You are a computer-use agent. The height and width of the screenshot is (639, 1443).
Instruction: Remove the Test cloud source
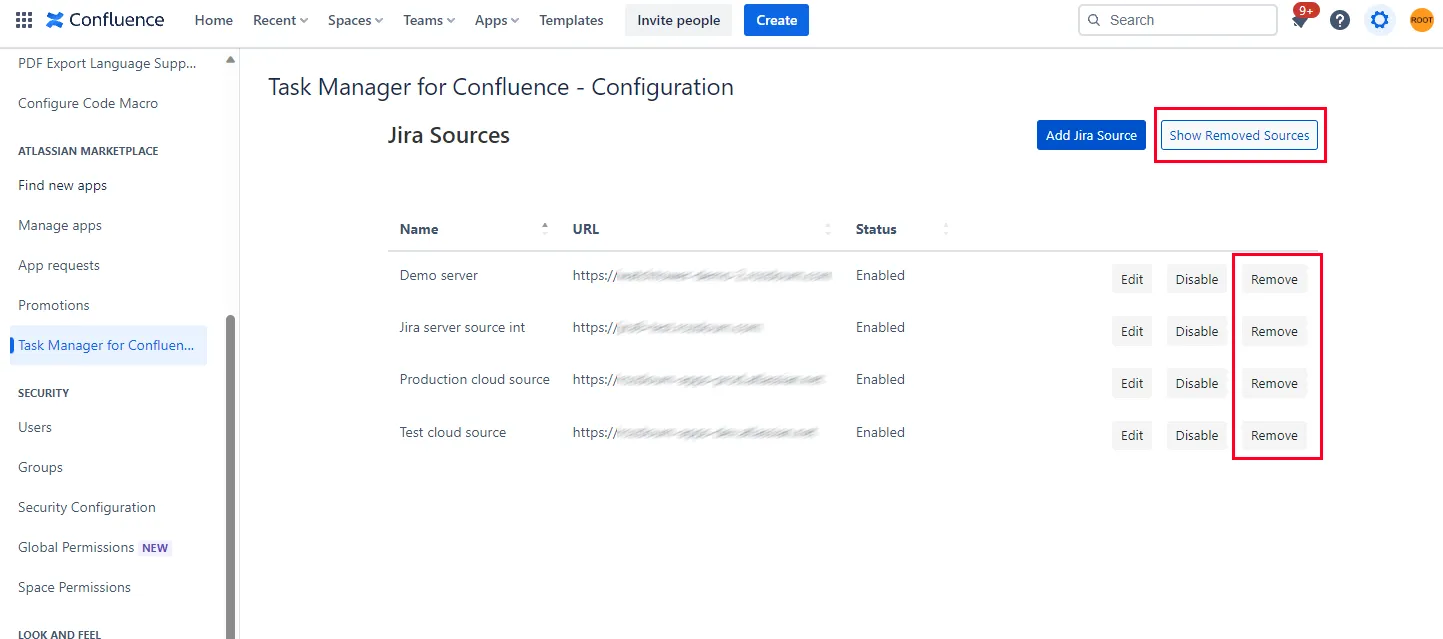pos(1274,435)
